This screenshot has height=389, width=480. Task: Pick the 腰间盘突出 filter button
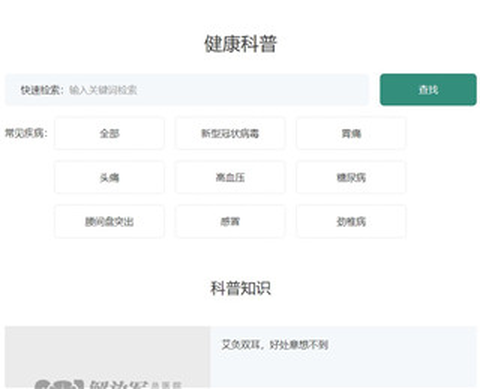[x=109, y=221]
